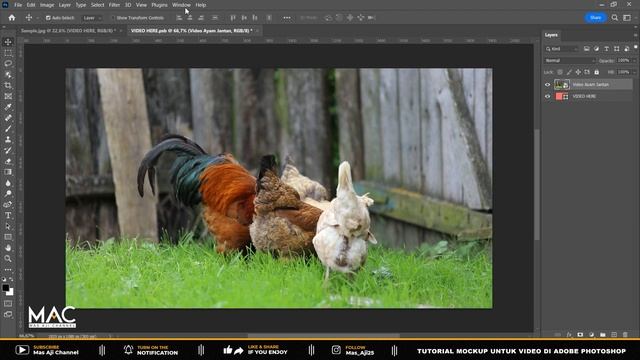Click the Layers panel tab
Image resolution: width=640 pixels, height=360 pixels.
(551, 35)
